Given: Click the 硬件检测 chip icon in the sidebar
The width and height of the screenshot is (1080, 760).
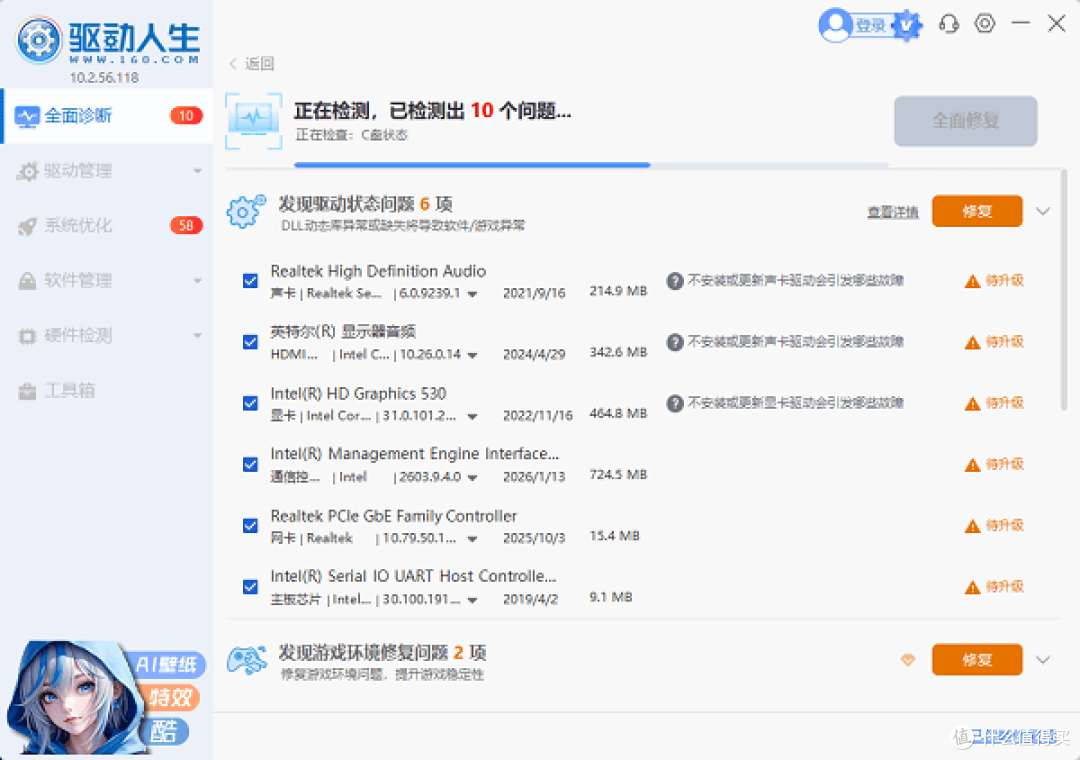Looking at the screenshot, I should coord(27,336).
